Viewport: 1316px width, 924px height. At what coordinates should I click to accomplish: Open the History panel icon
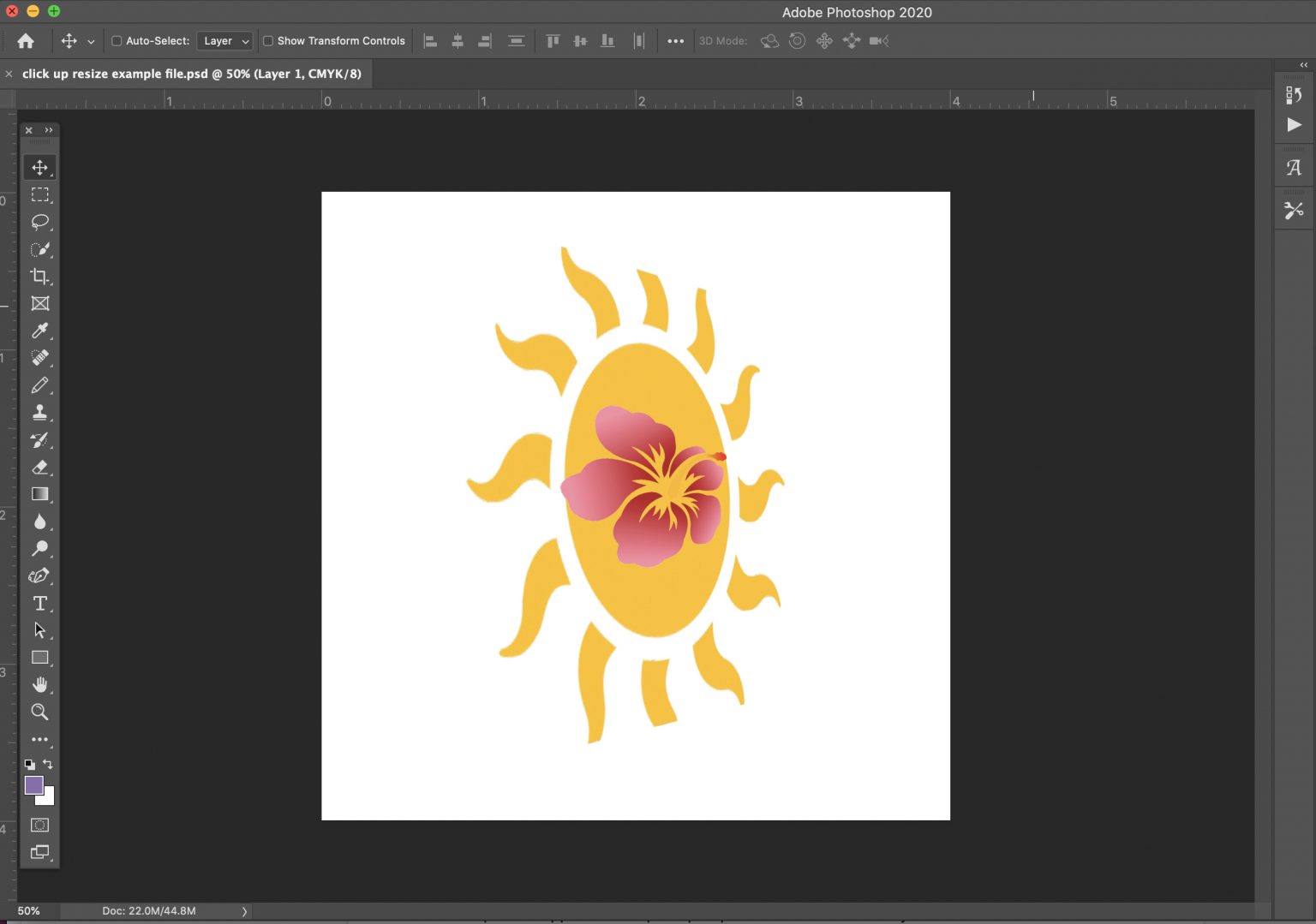tap(1294, 95)
